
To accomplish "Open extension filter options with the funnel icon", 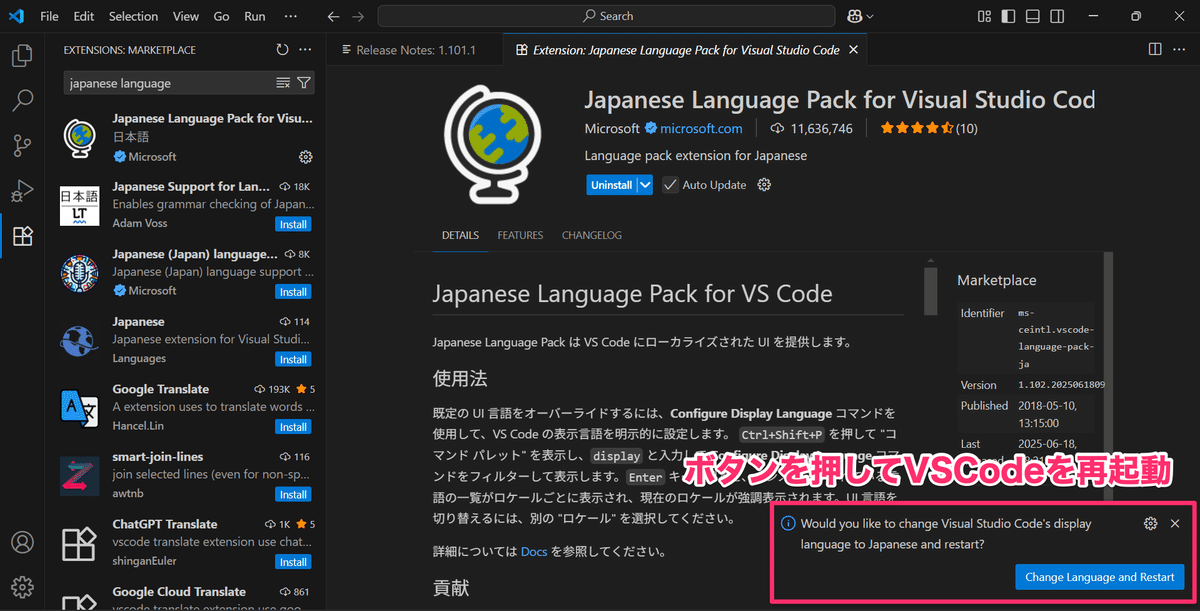I will tap(305, 83).
